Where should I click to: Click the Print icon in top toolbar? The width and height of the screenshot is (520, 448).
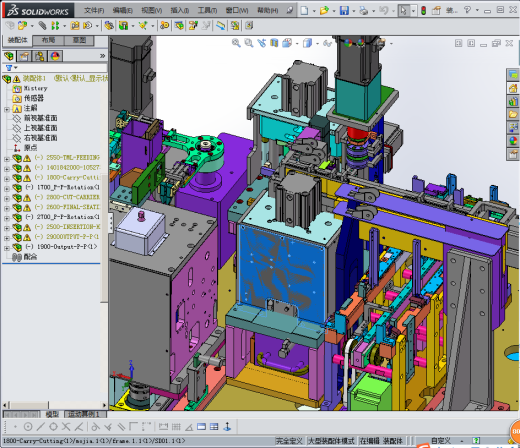click(x=363, y=10)
